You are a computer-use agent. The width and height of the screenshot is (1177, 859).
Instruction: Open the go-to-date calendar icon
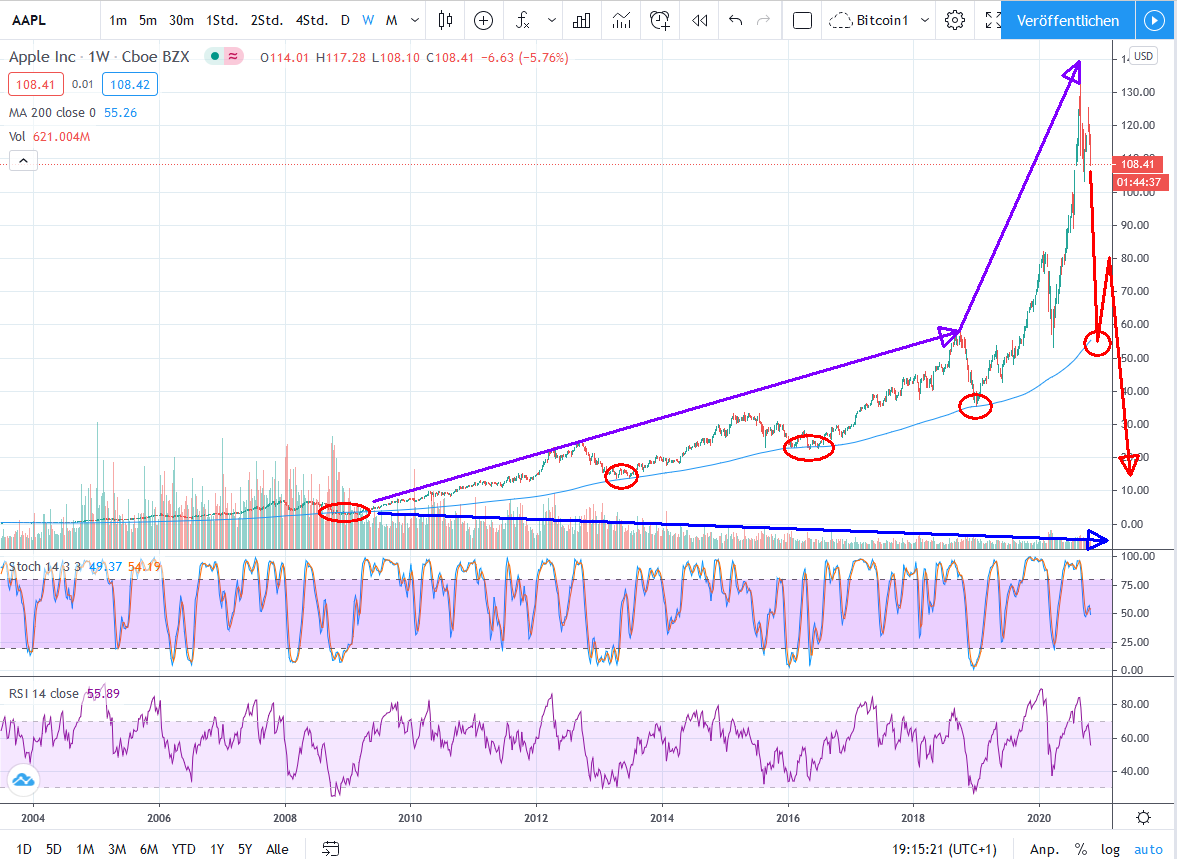click(x=331, y=849)
